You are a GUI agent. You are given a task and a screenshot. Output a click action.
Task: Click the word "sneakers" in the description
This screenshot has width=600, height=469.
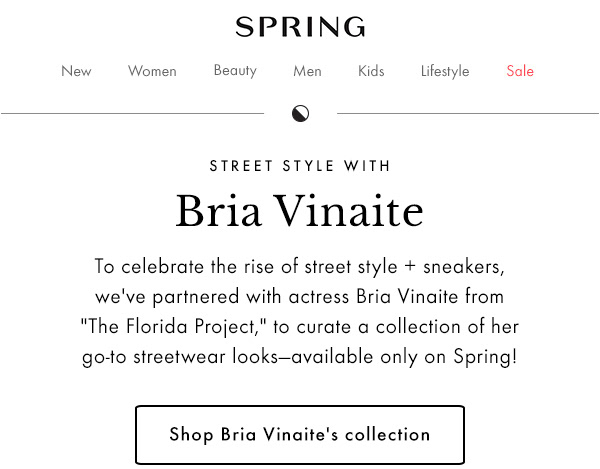pyautogui.click(x=465, y=267)
